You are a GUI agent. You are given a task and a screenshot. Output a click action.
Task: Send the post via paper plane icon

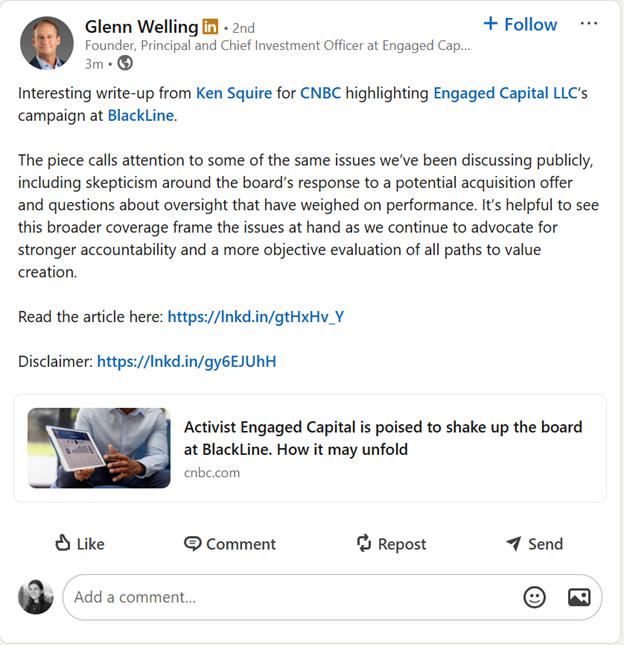coord(514,543)
